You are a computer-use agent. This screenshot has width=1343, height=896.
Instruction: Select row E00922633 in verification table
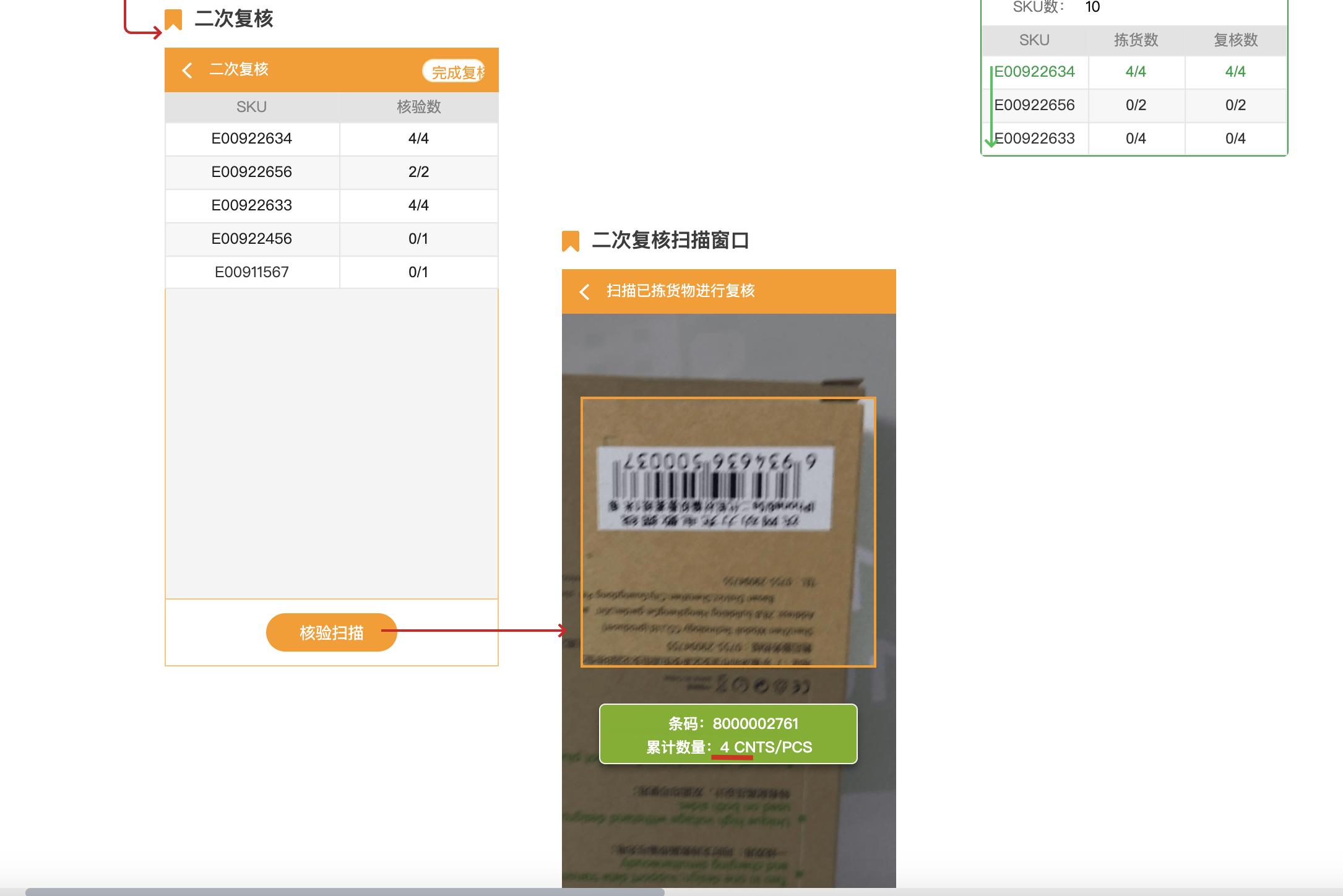tap(251, 205)
